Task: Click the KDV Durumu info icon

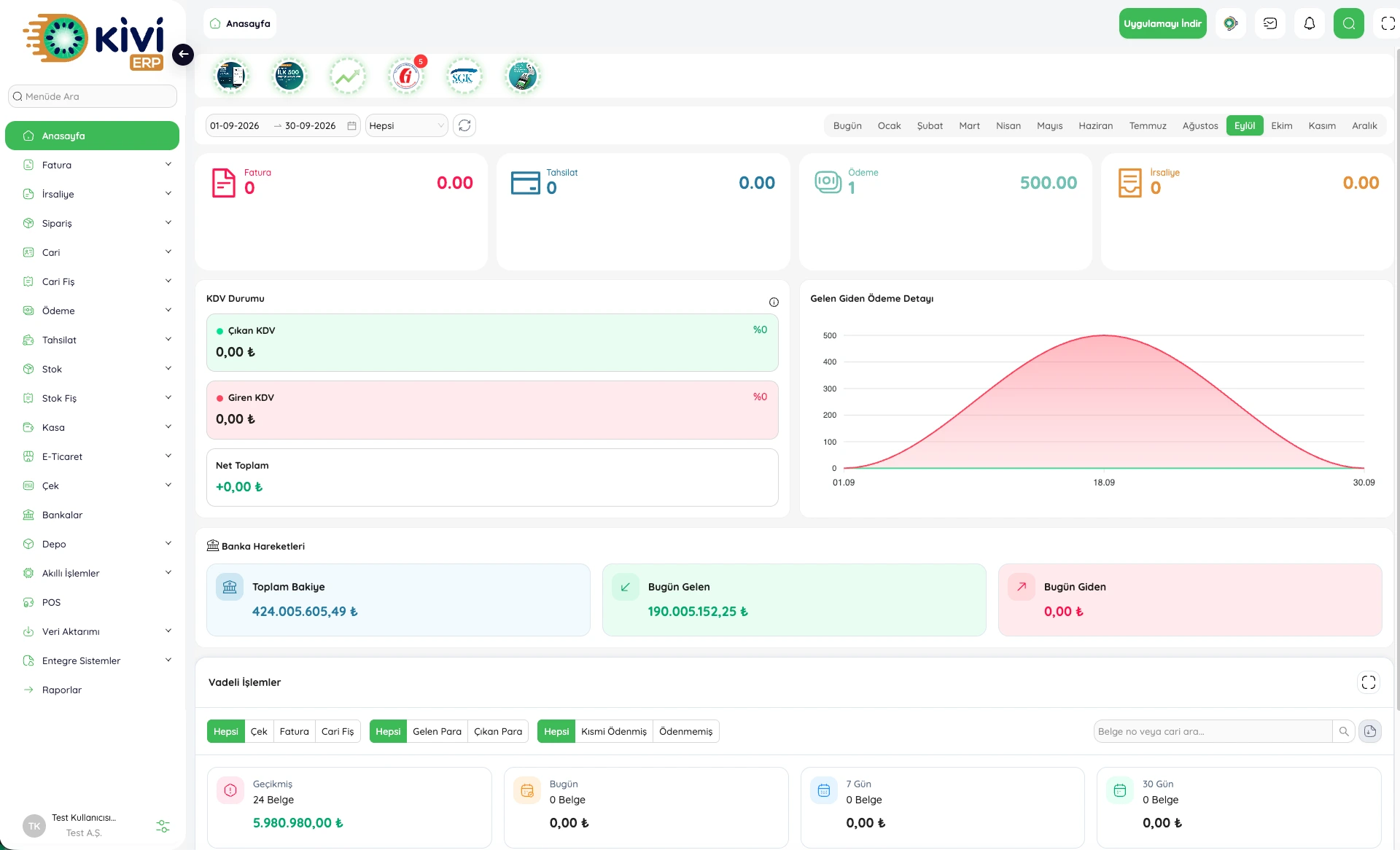Action: pyautogui.click(x=774, y=302)
